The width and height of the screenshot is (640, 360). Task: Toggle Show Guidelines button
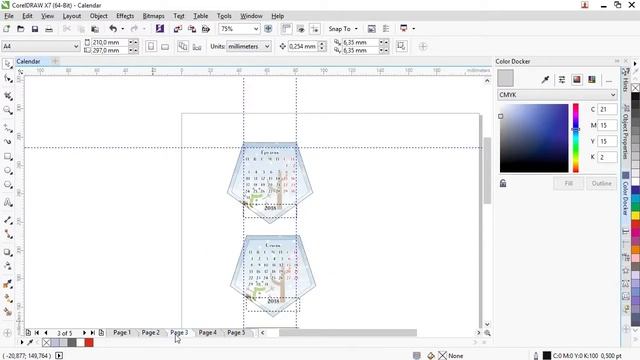315,29
